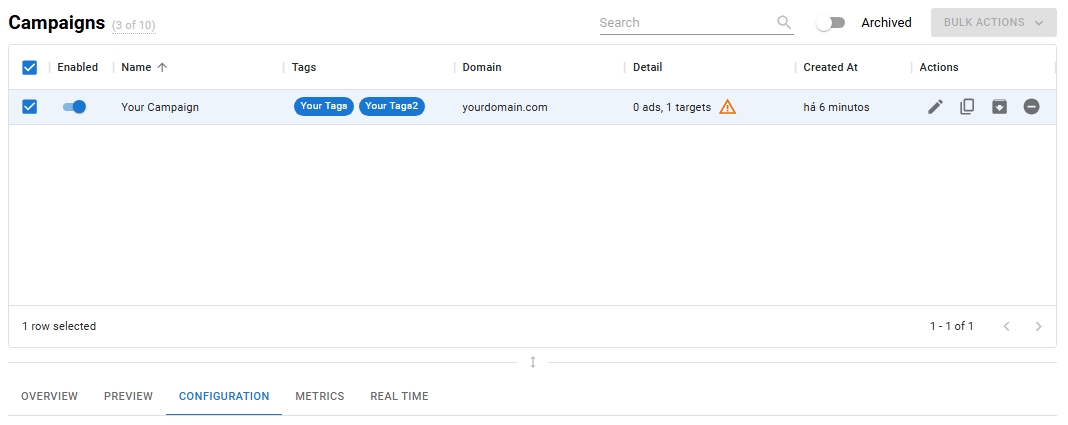The width and height of the screenshot is (1068, 425).
Task: Click the Your Tags2 tag chip
Action: (391, 107)
